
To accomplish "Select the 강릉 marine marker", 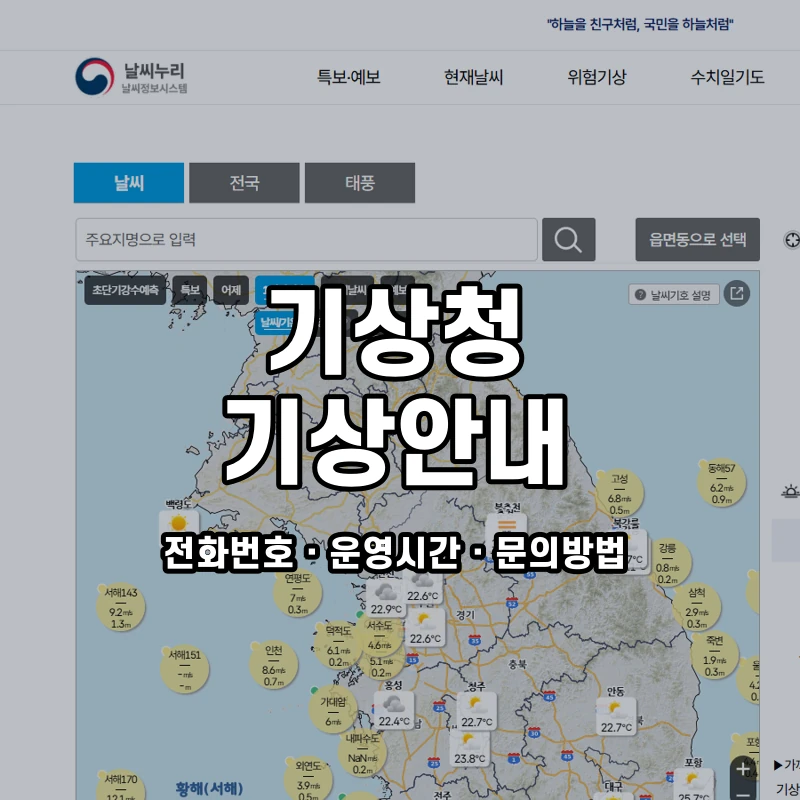I will (667, 563).
